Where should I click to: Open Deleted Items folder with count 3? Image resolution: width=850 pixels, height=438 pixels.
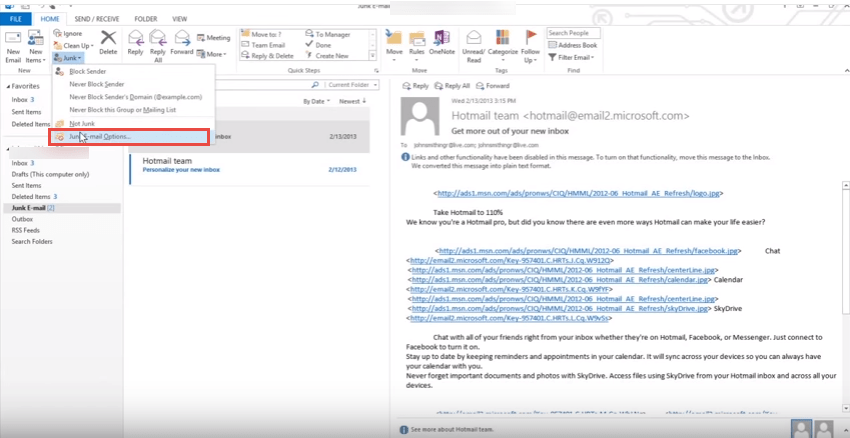pos(35,197)
